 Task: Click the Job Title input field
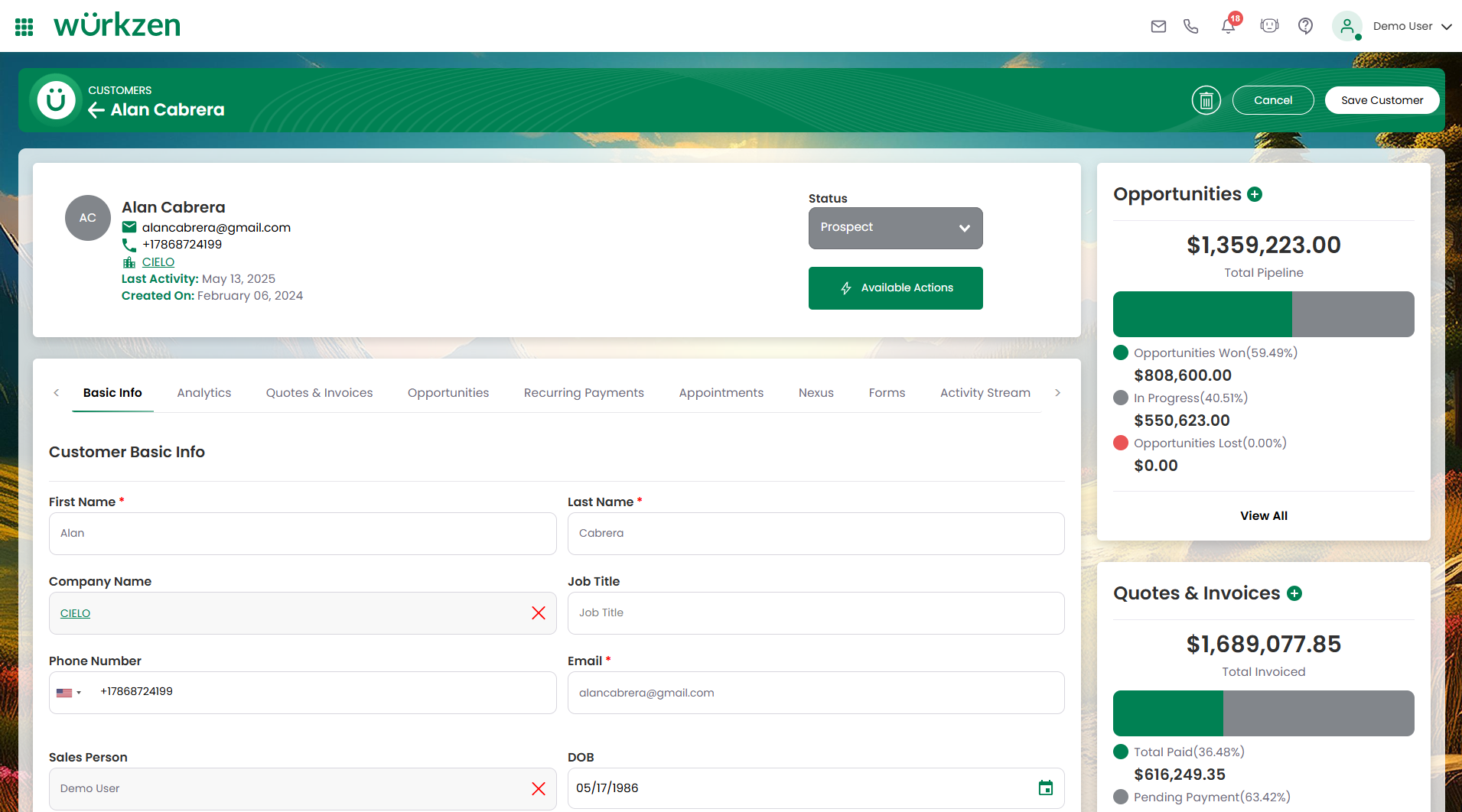[x=816, y=613]
